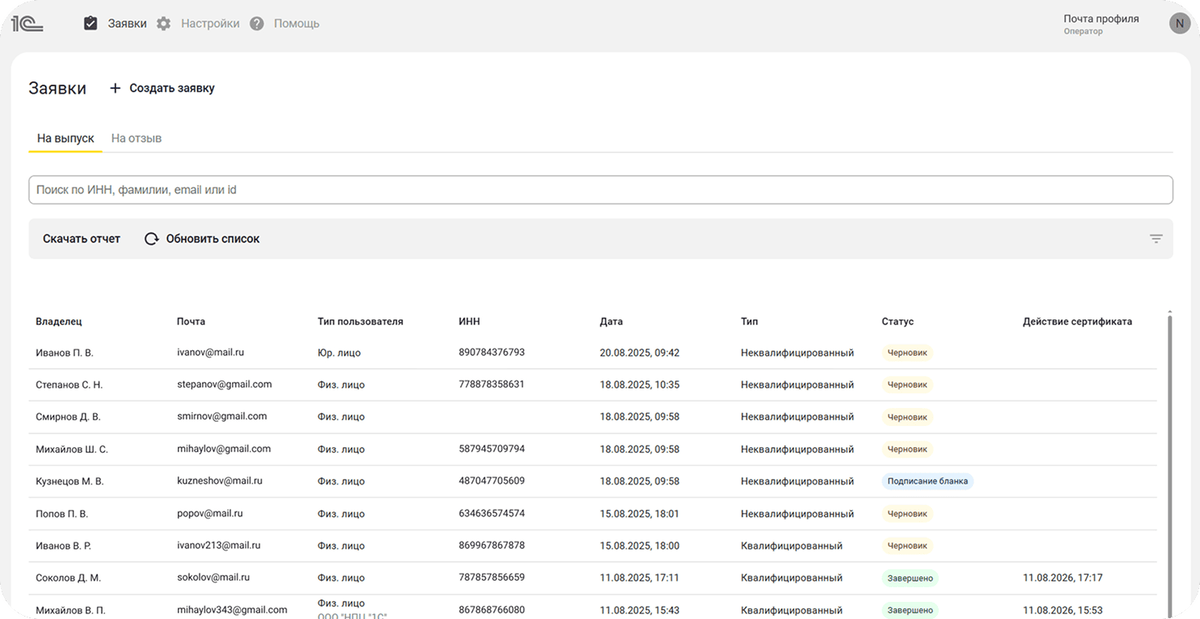
Task: Click the refresh arrow icon
Action: 152,239
